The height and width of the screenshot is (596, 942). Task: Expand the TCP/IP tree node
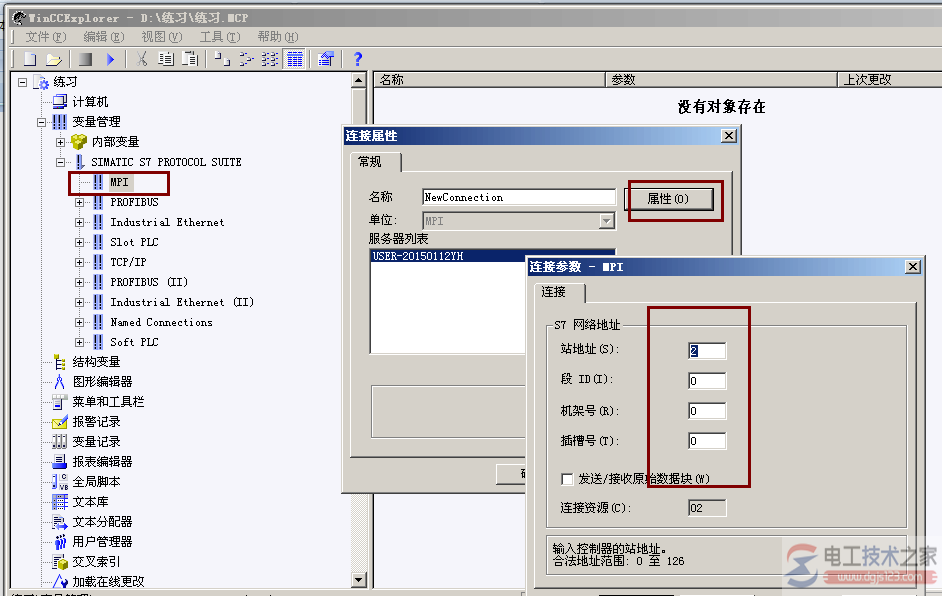click(x=79, y=262)
